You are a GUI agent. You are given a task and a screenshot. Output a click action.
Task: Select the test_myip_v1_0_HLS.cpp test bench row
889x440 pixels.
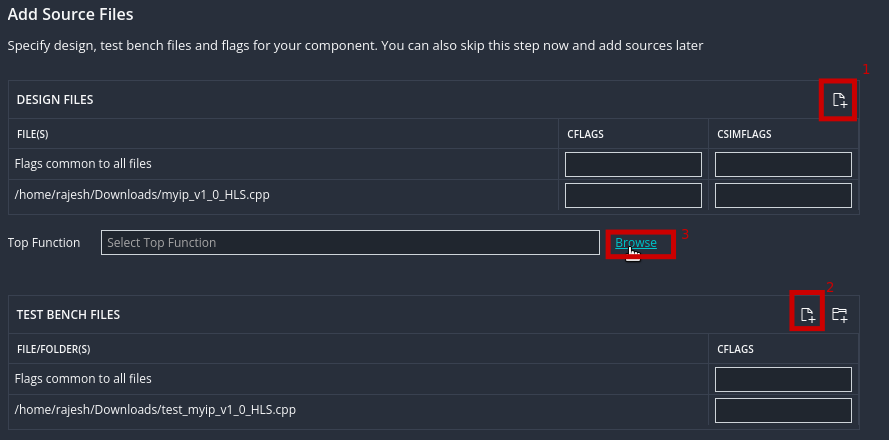tap(155, 410)
